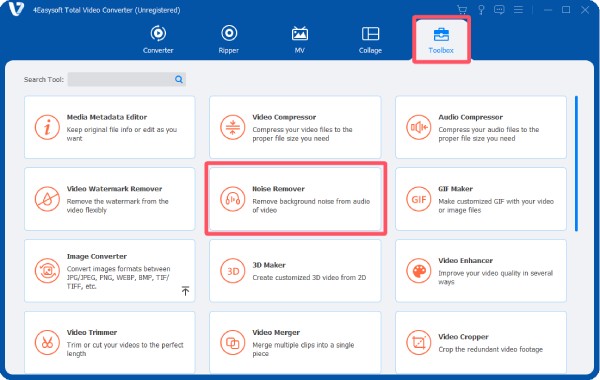Open 3D Maker title

[x=269, y=265]
